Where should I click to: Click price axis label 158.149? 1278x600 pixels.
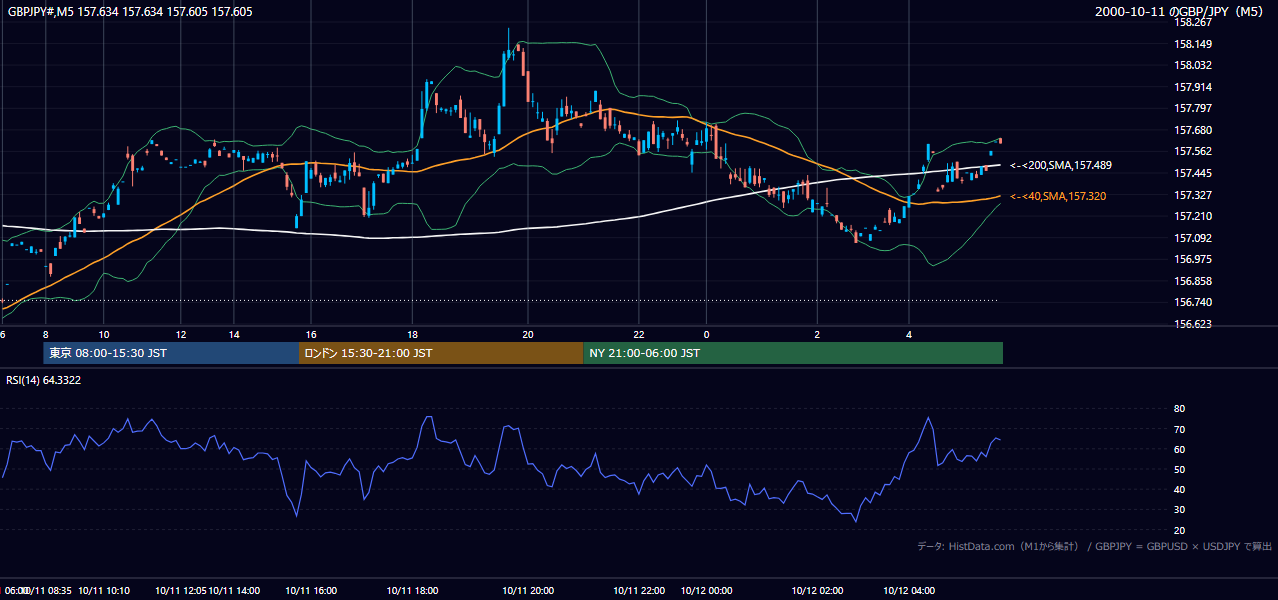1193,44
